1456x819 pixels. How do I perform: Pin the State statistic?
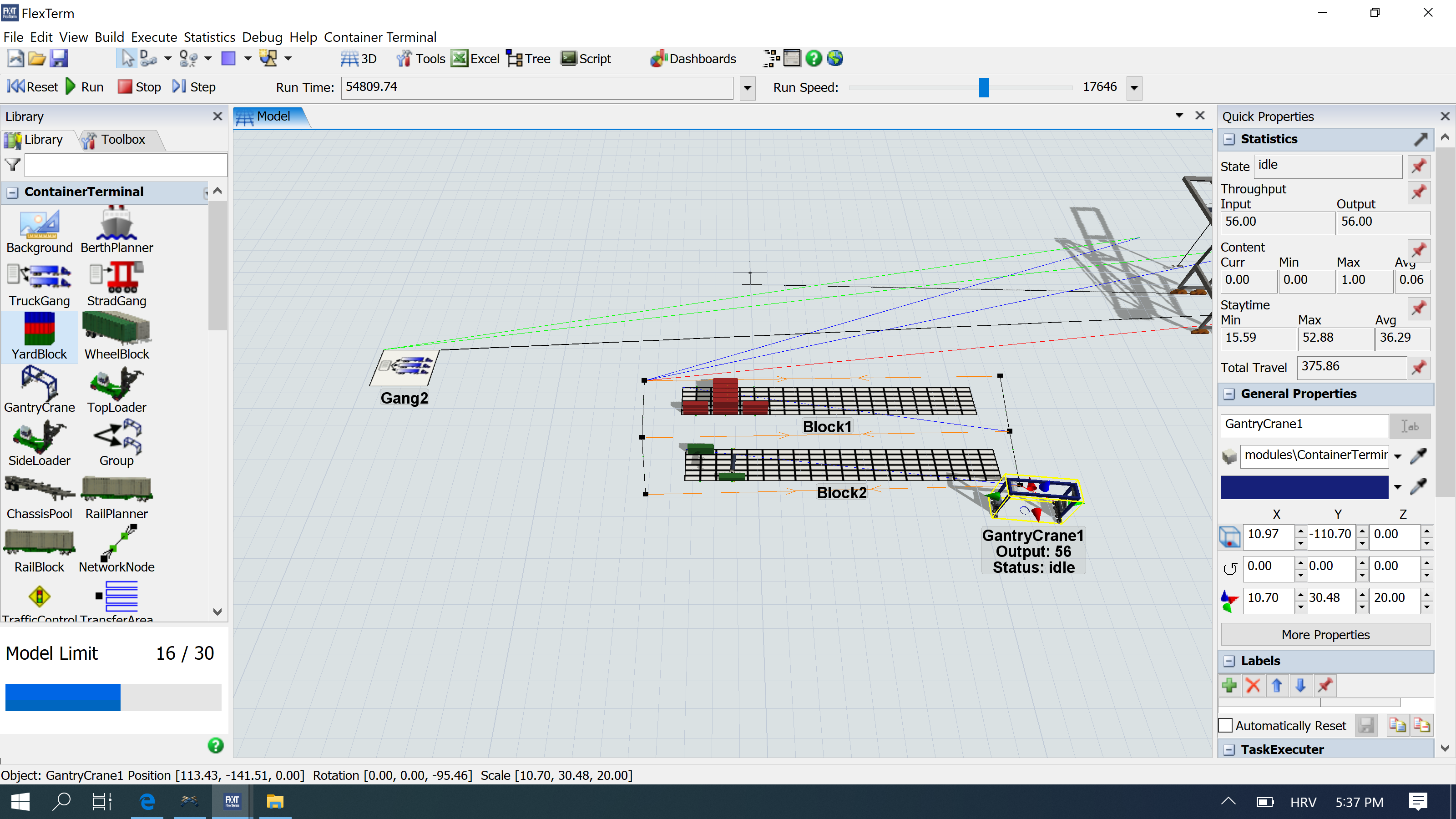(x=1419, y=166)
